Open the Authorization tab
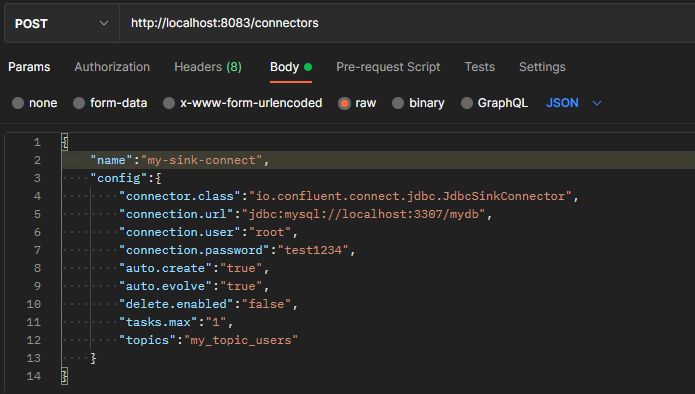The height and width of the screenshot is (394, 695). coord(112,67)
